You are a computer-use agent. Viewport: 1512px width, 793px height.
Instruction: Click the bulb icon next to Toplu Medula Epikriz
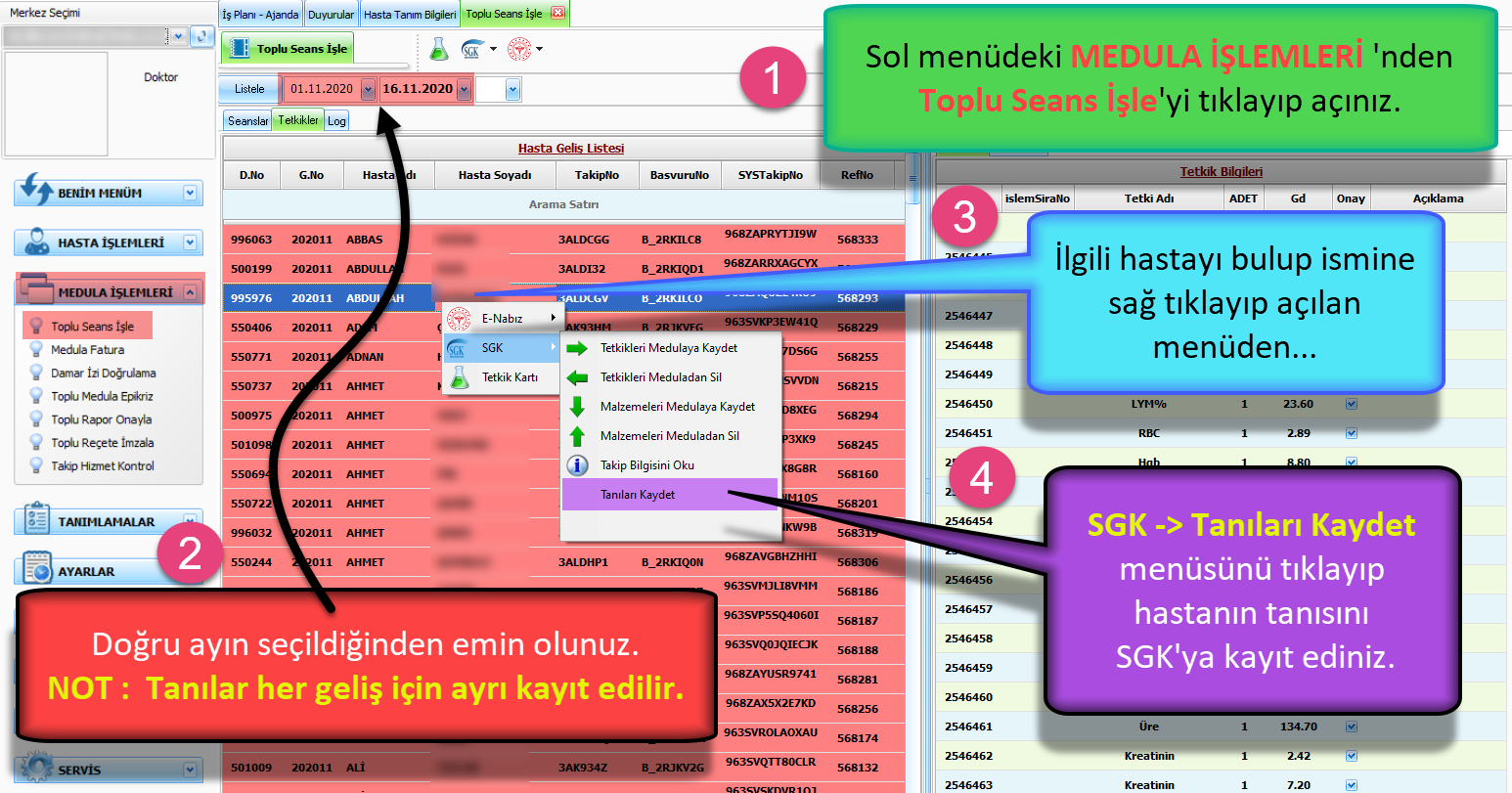(36, 397)
